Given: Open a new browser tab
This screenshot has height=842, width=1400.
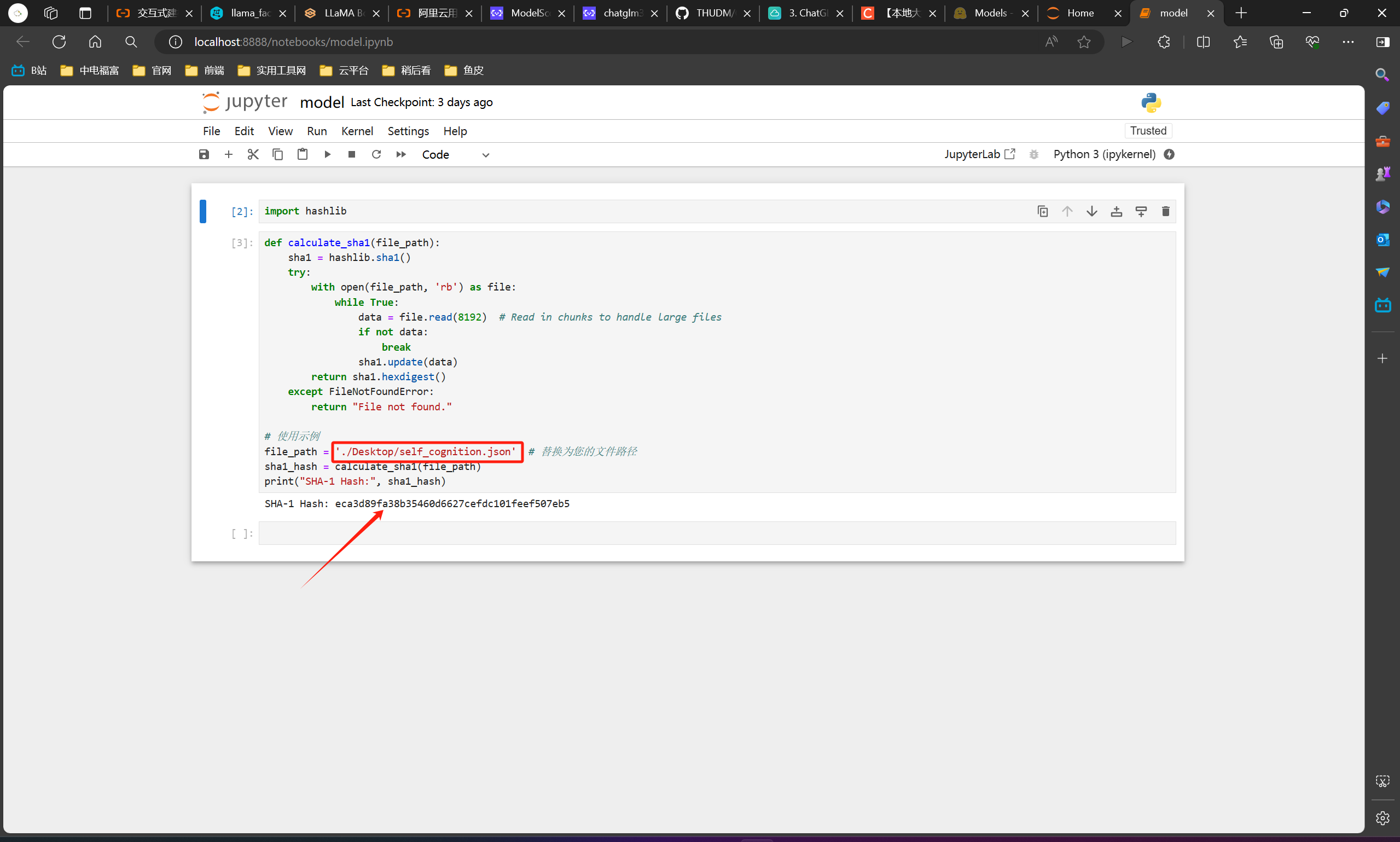Looking at the screenshot, I should [x=1241, y=13].
